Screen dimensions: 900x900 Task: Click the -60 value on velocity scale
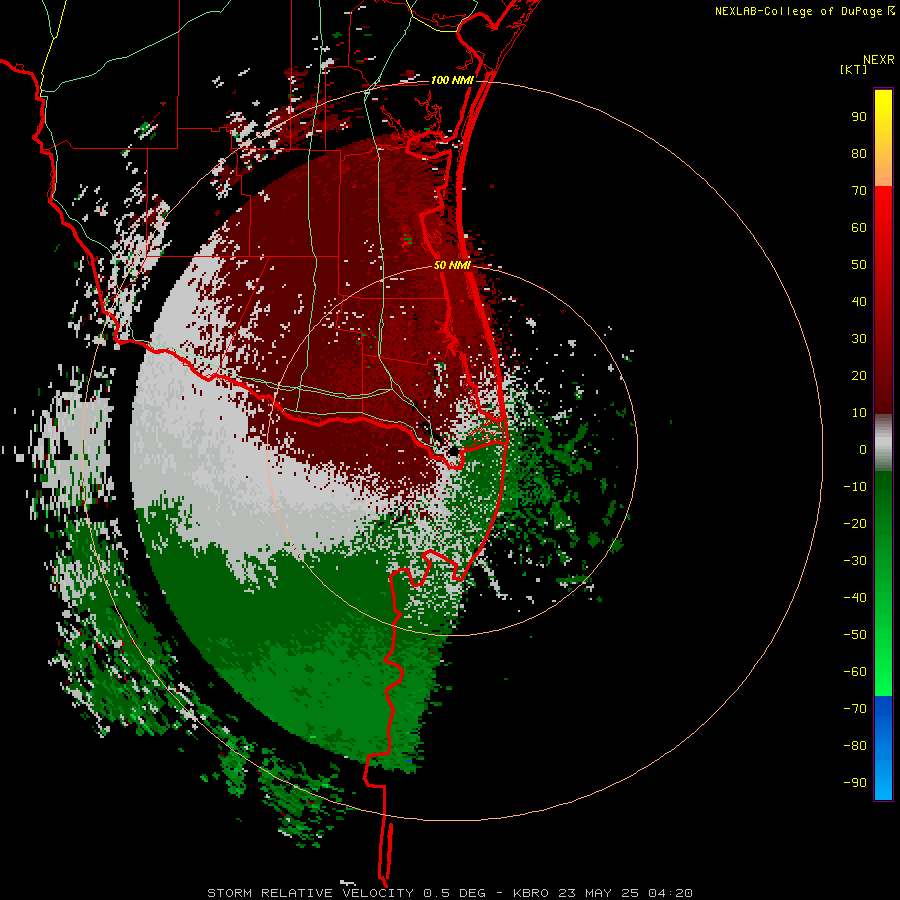(x=855, y=672)
